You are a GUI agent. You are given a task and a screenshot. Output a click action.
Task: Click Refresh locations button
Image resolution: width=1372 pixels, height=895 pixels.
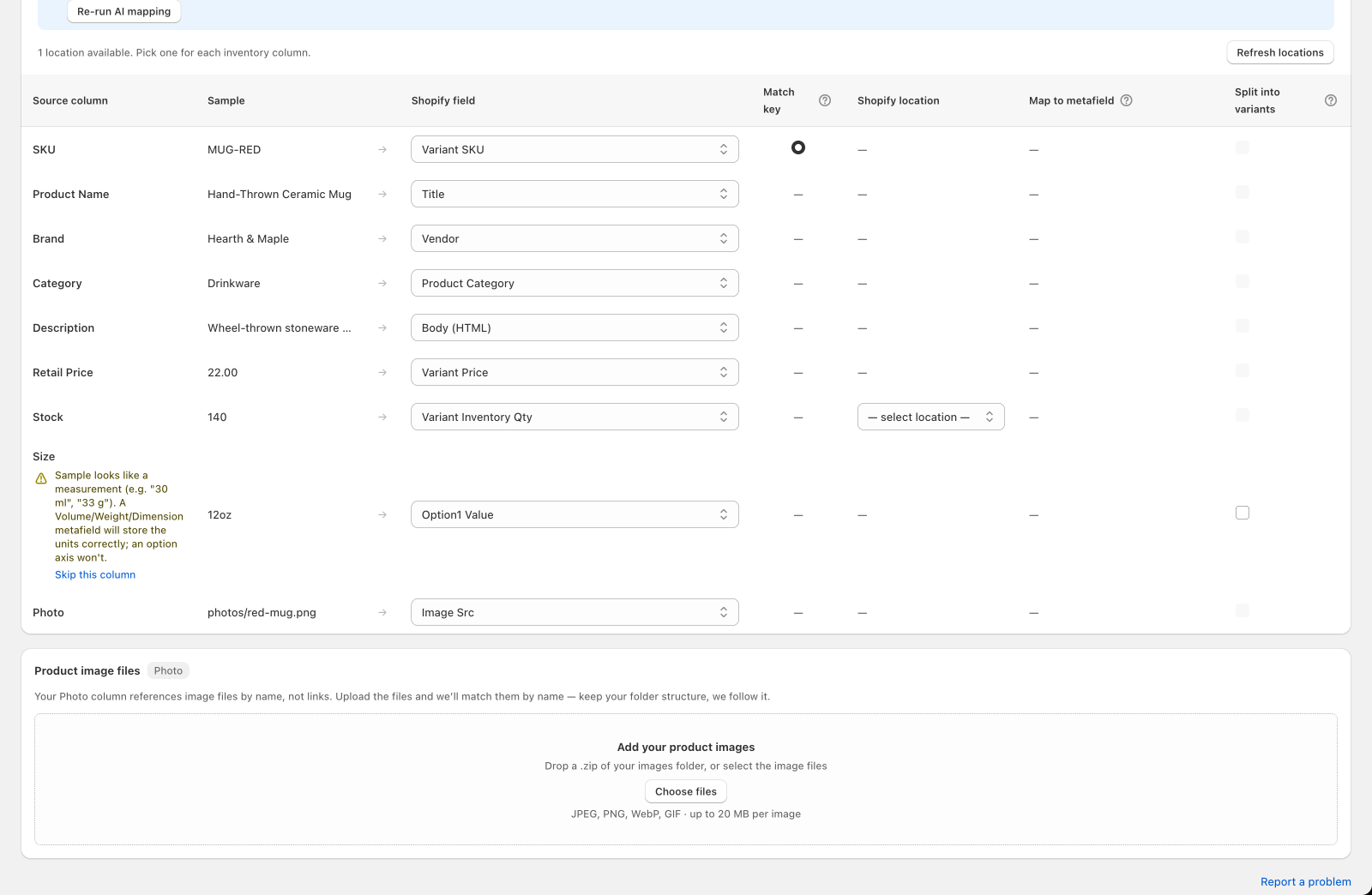[x=1280, y=52]
